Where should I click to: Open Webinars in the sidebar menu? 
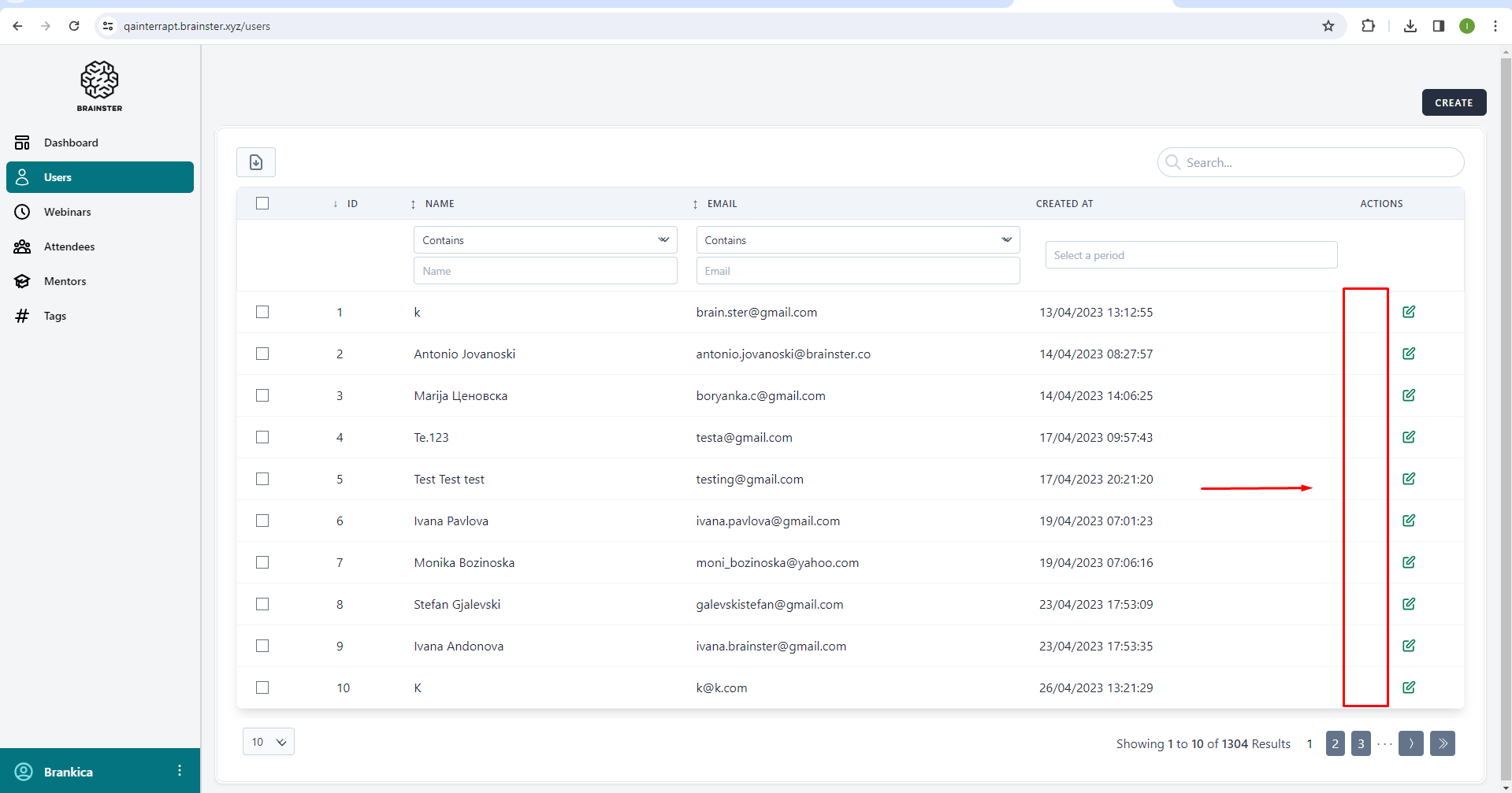68,212
